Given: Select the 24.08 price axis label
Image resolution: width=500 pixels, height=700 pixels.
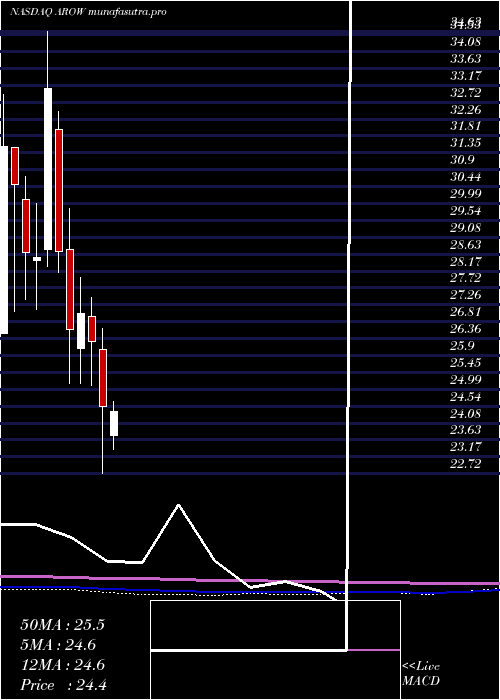Looking at the screenshot, I should [x=466, y=413].
